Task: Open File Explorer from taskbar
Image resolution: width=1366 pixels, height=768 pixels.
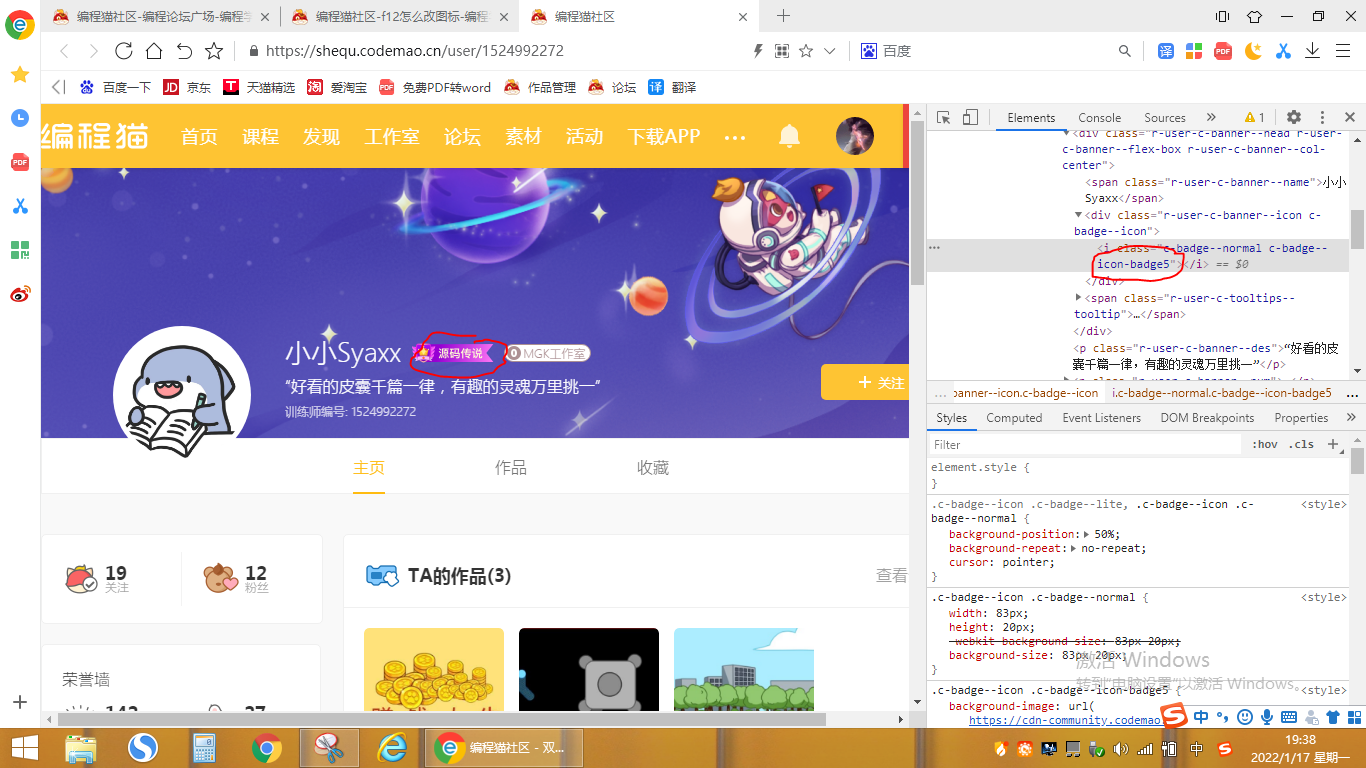Action: pos(81,747)
